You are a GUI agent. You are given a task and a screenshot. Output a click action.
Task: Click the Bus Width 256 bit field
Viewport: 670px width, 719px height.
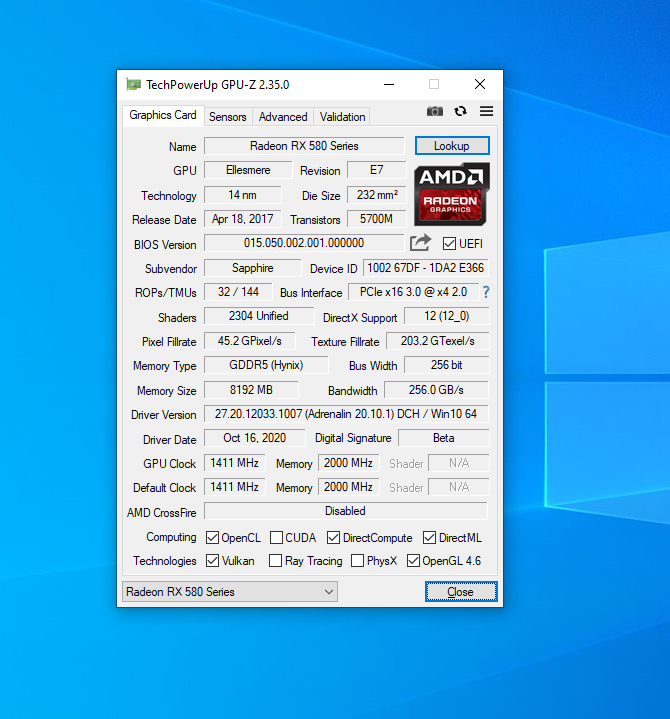[447, 365]
